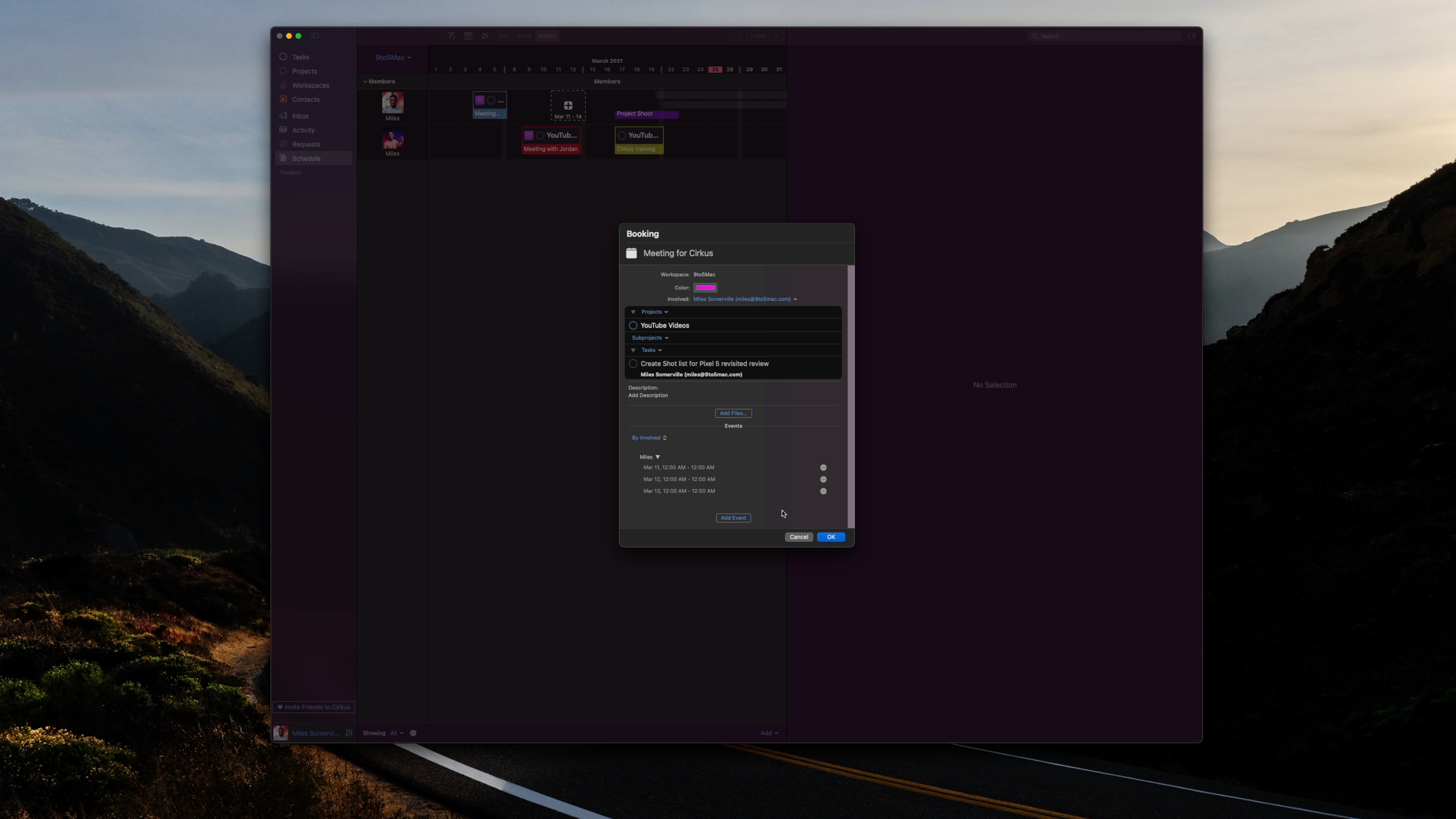
Task: View the Activity feed
Action: (303, 130)
